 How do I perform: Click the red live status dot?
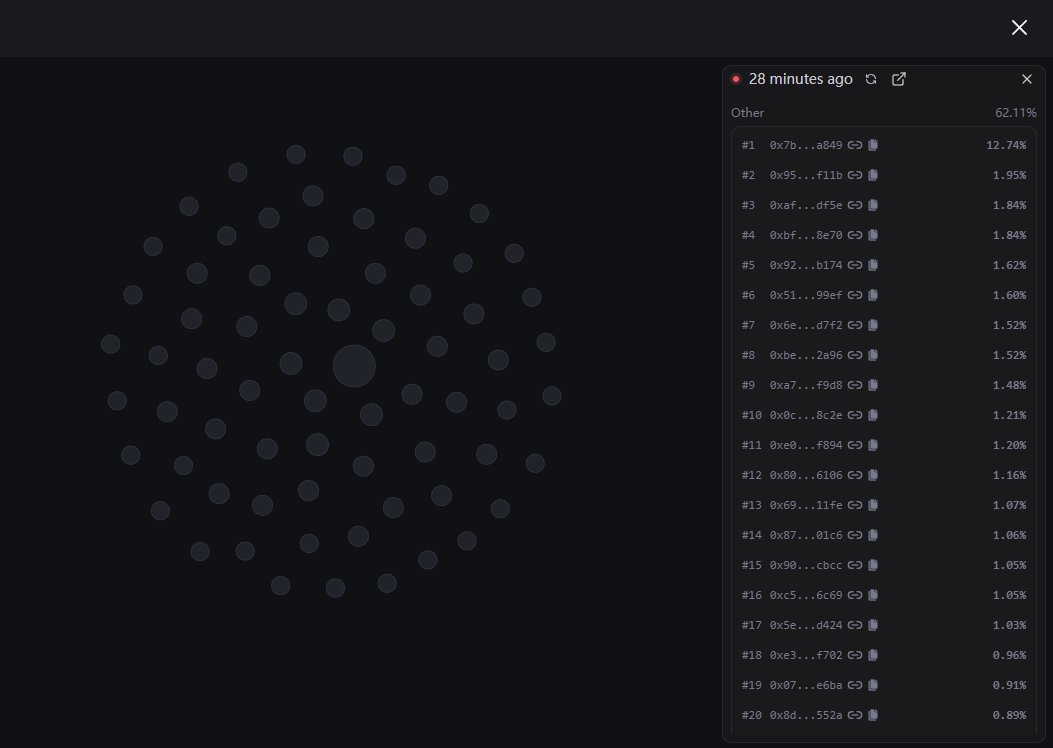tap(736, 79)
